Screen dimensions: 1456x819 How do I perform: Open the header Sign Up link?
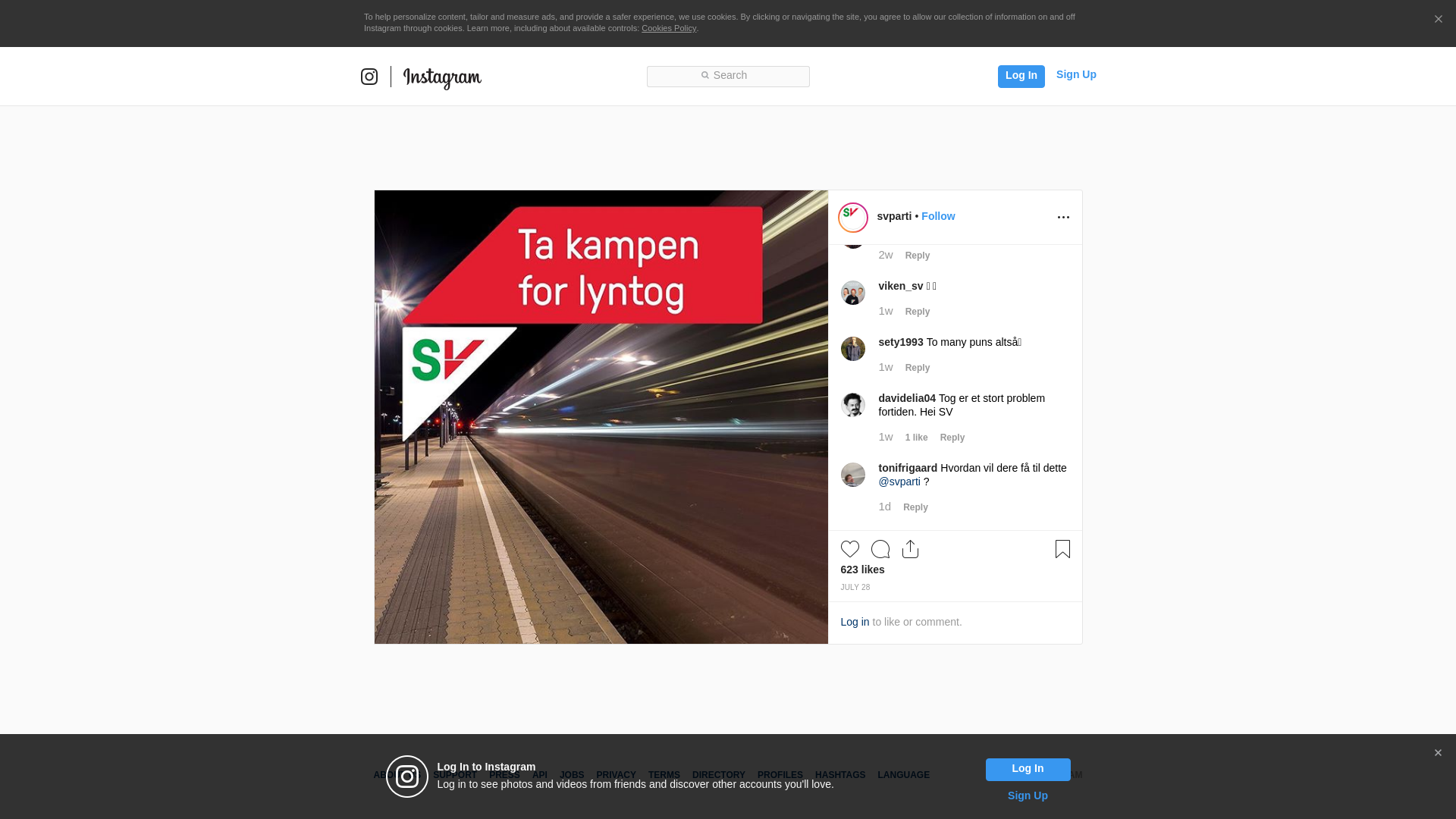click(1076, 74)
